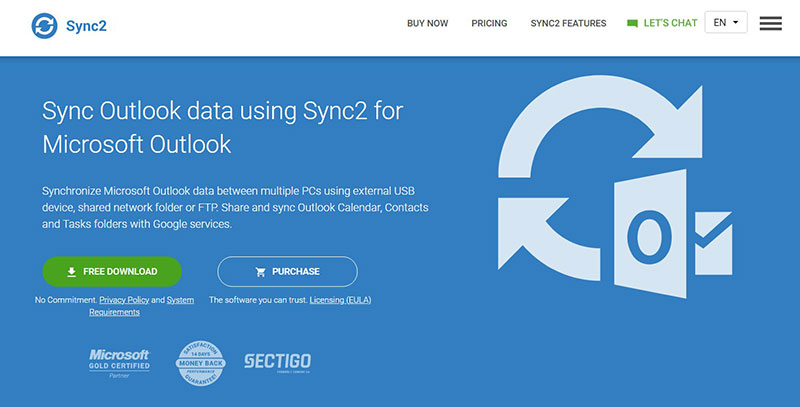Viewport: 800px width, 407px height.
Task: Expand the EN language dropdown
Action: (726, 22)
